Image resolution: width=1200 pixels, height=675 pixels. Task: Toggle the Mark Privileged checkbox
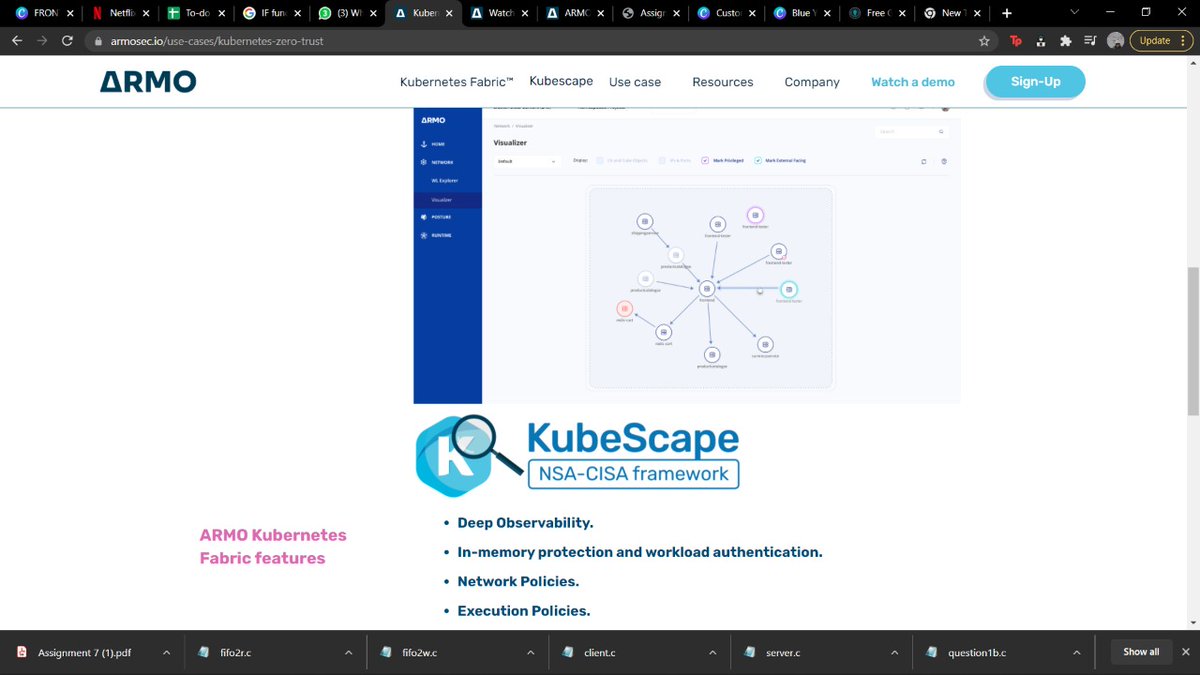[705, 160]
